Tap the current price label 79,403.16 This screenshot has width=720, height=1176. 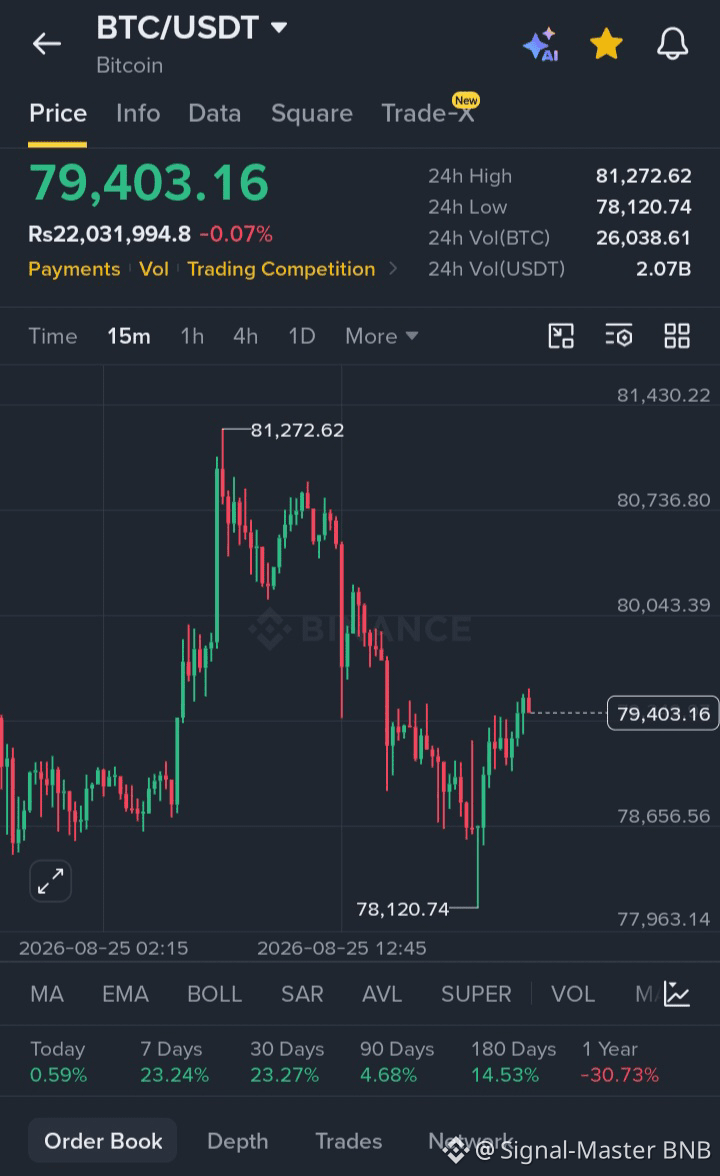click(663, 713)
